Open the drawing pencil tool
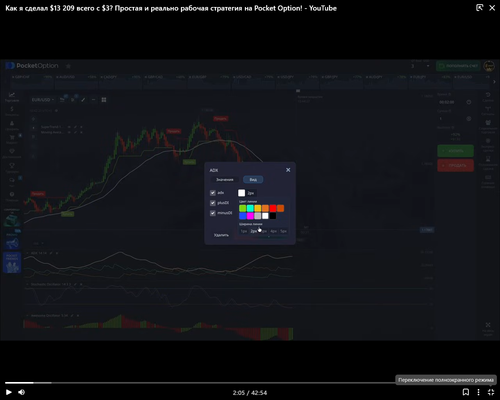Viewport: 500px width, 400px height. coord(83,100)
